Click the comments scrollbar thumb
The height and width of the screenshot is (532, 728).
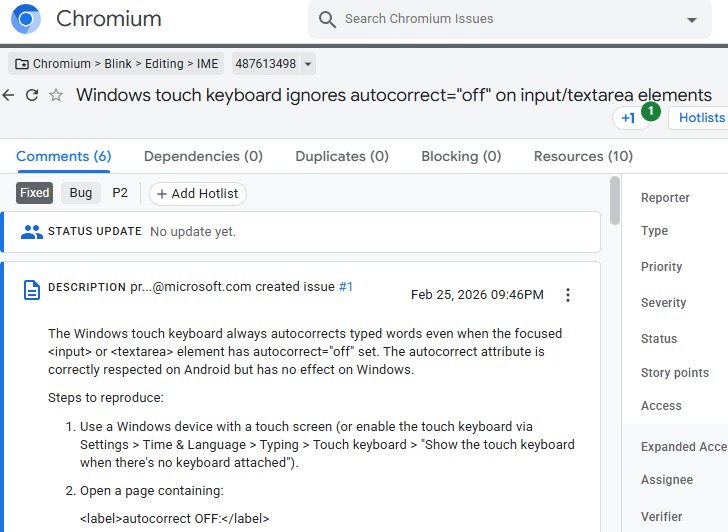pos(615,201)
